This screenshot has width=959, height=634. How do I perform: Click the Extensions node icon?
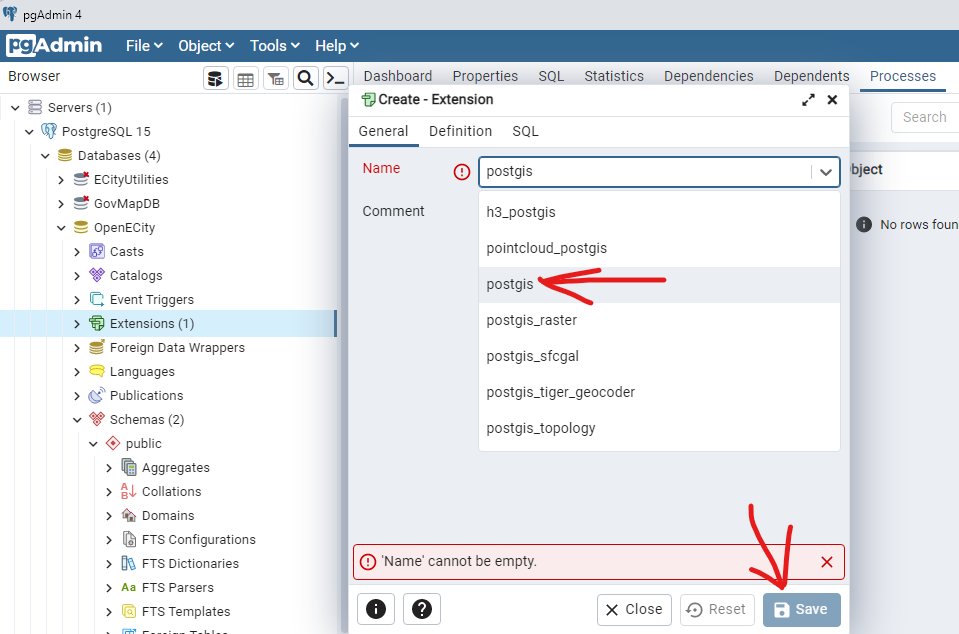pos(97,323)
